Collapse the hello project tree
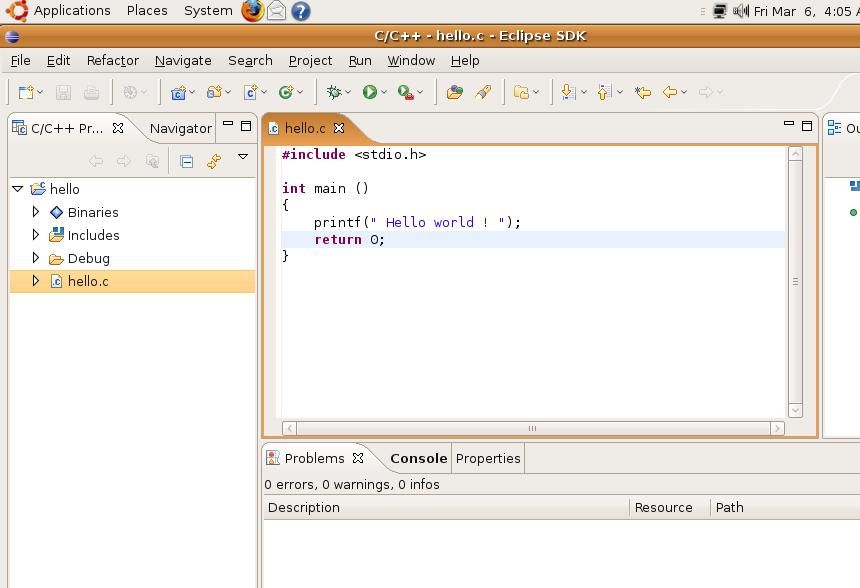The height and width of the screenshot is (588, 860). coord(18,189)
